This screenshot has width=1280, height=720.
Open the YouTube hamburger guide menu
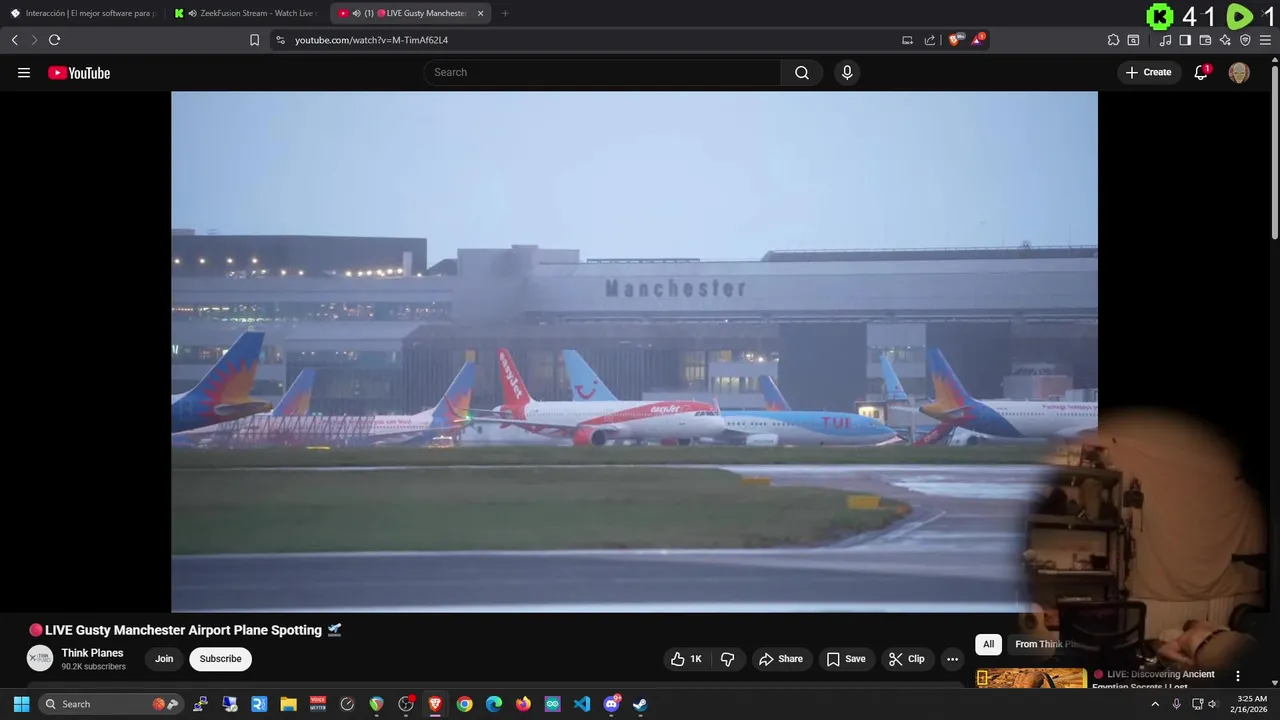24,72
